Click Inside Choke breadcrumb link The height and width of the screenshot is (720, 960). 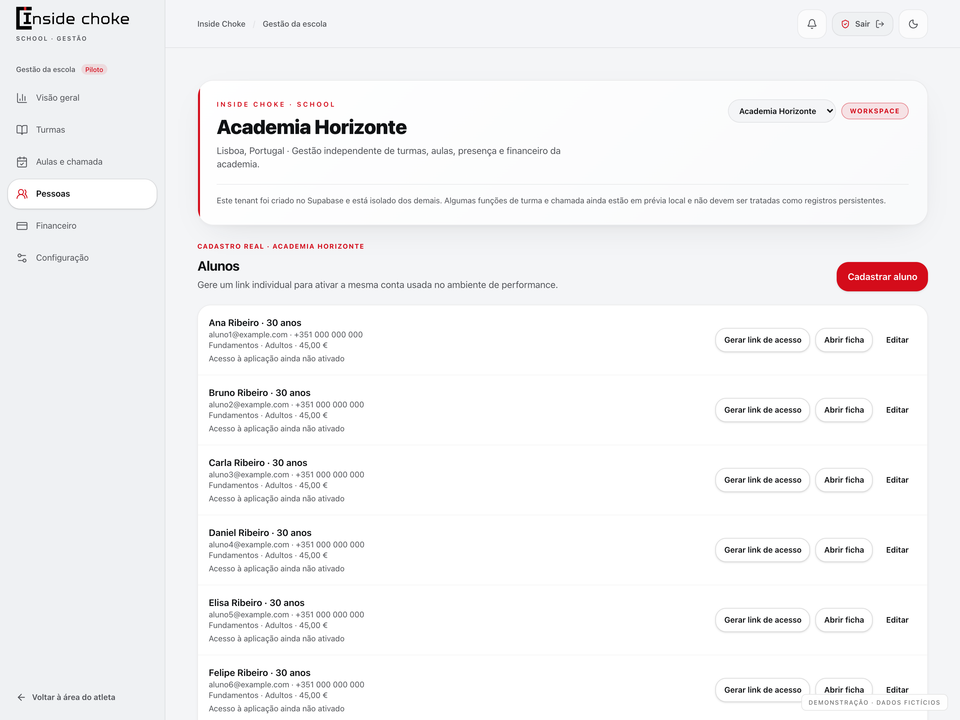[221, 24]
